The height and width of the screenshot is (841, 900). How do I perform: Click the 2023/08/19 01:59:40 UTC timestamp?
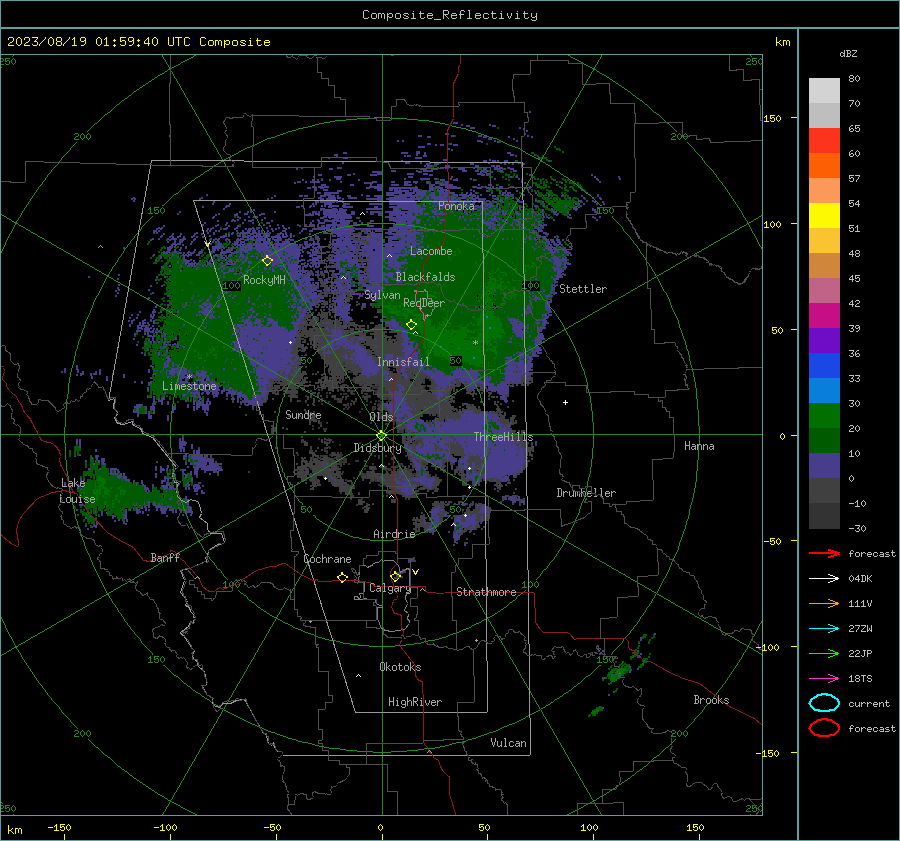pyautogui.click(x=138, y=42)
